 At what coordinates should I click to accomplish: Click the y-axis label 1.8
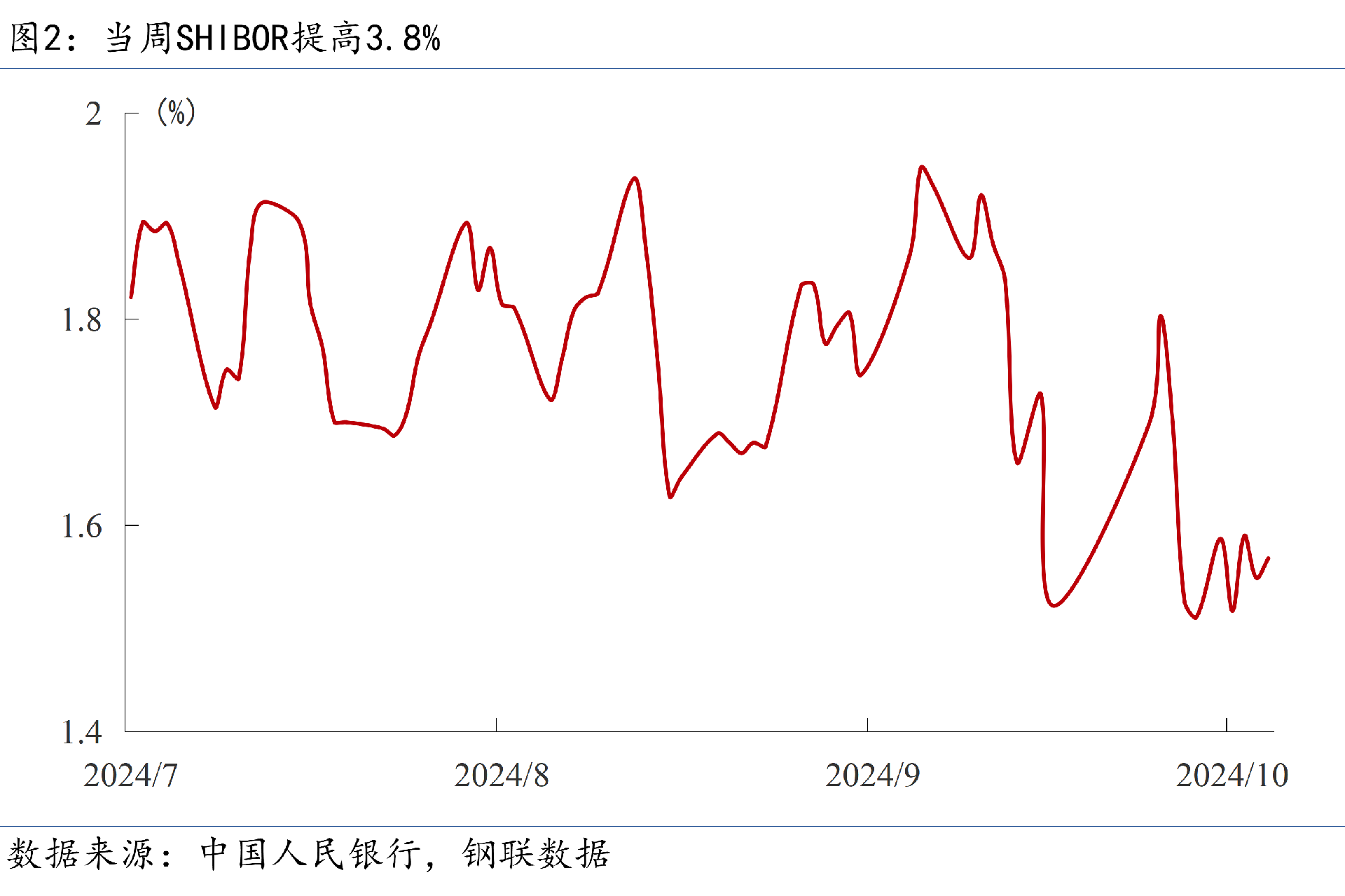[x=81, y=320]
